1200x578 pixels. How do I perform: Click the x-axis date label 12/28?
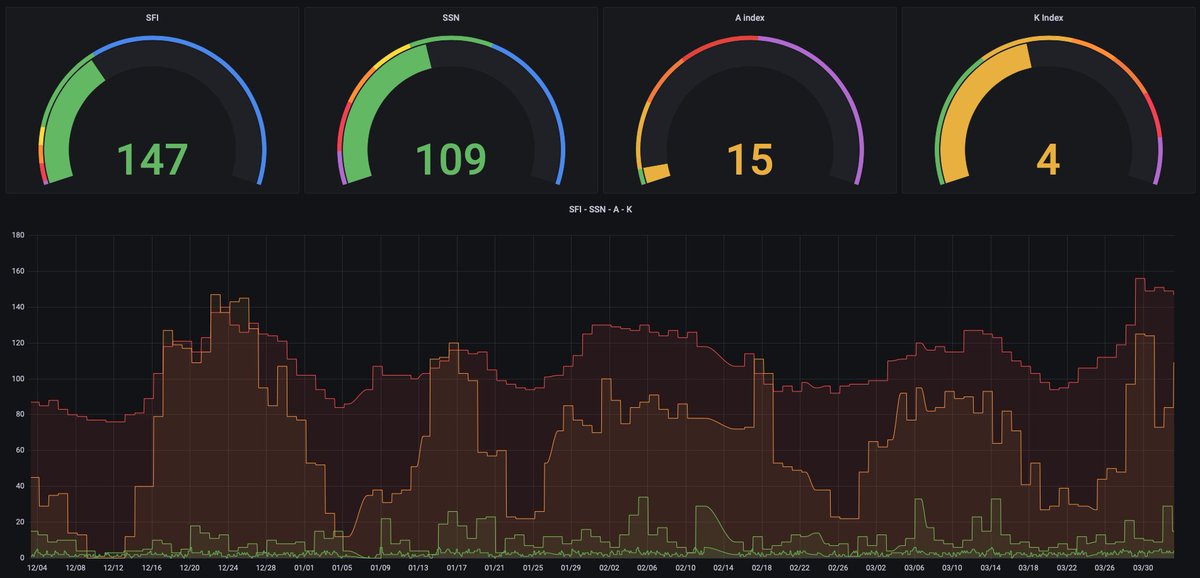click(266, 567)
